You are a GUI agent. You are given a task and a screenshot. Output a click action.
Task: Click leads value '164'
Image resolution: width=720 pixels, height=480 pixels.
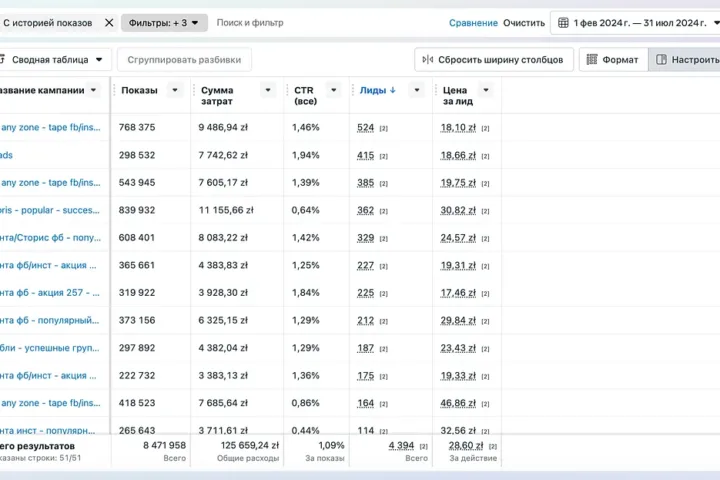point(366,403)
